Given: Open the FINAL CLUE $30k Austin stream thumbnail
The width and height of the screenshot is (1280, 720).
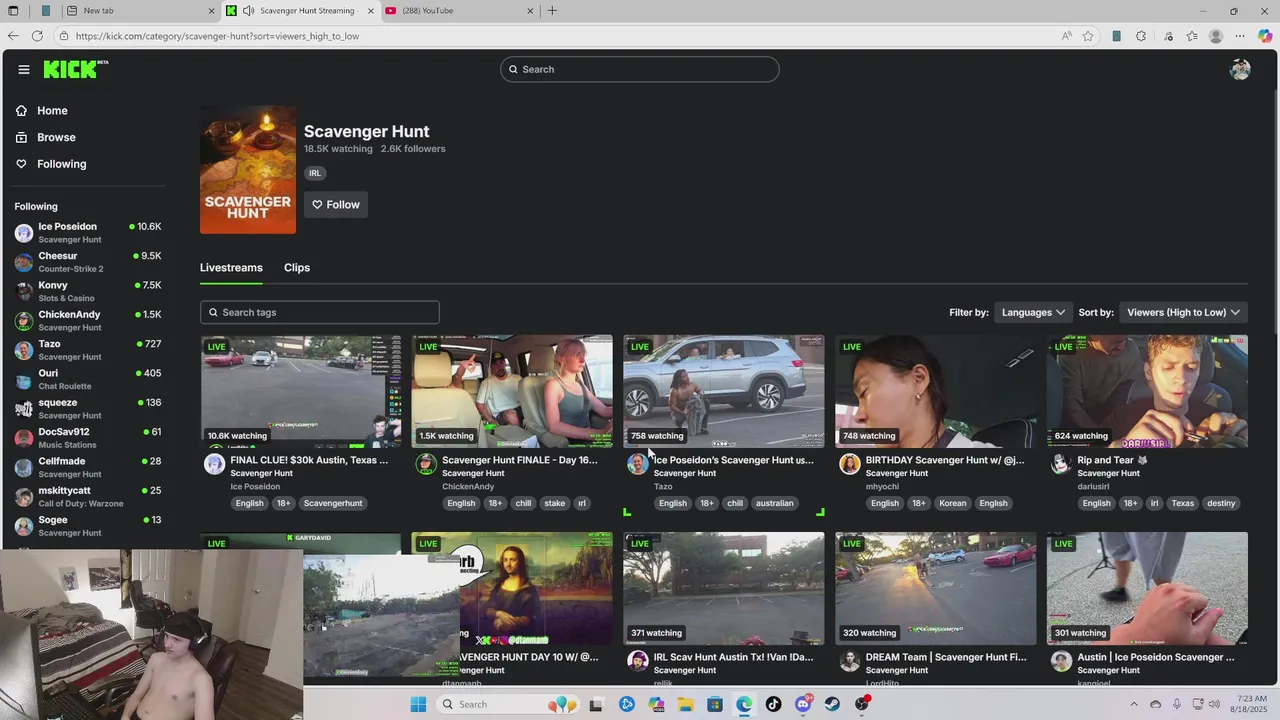Looking at the screenshot, I should pos(300,391).
